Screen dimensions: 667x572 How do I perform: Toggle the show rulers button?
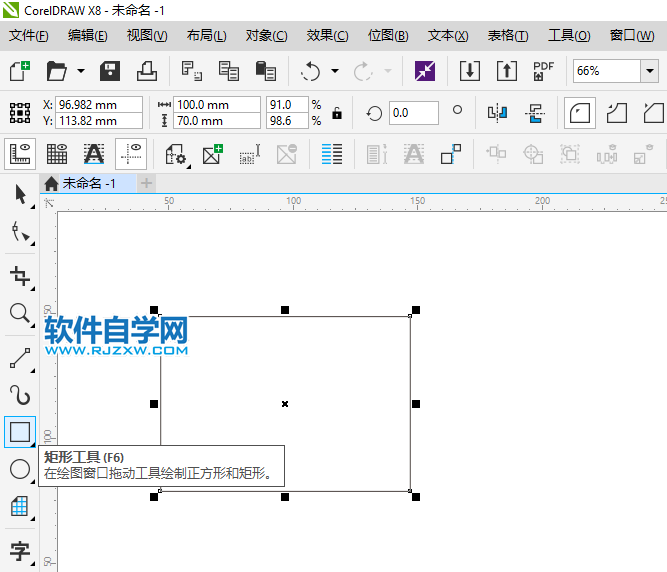pos(20,154)
